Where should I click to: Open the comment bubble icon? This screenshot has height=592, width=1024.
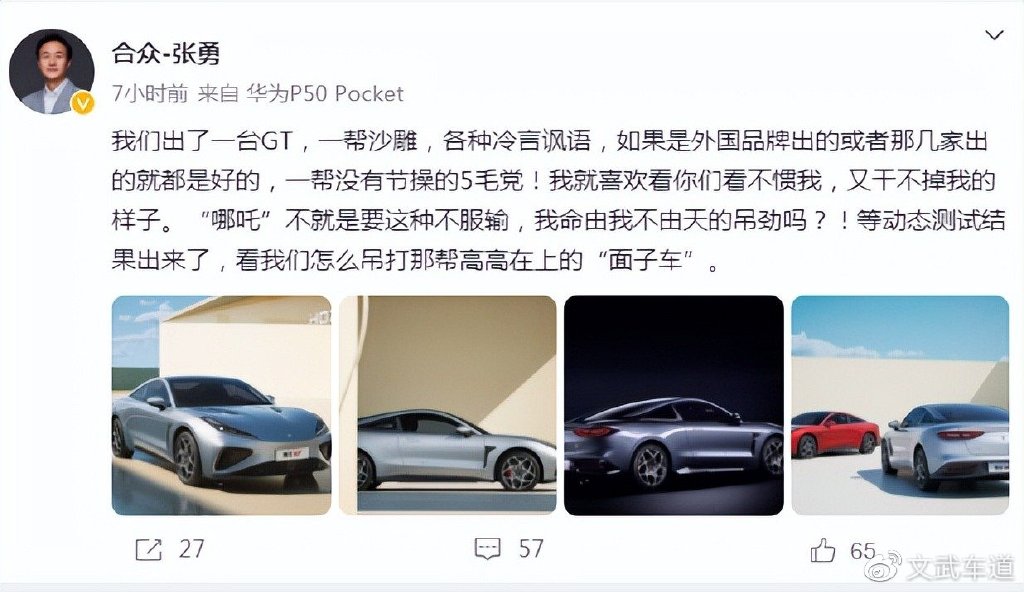pos(487,549)
